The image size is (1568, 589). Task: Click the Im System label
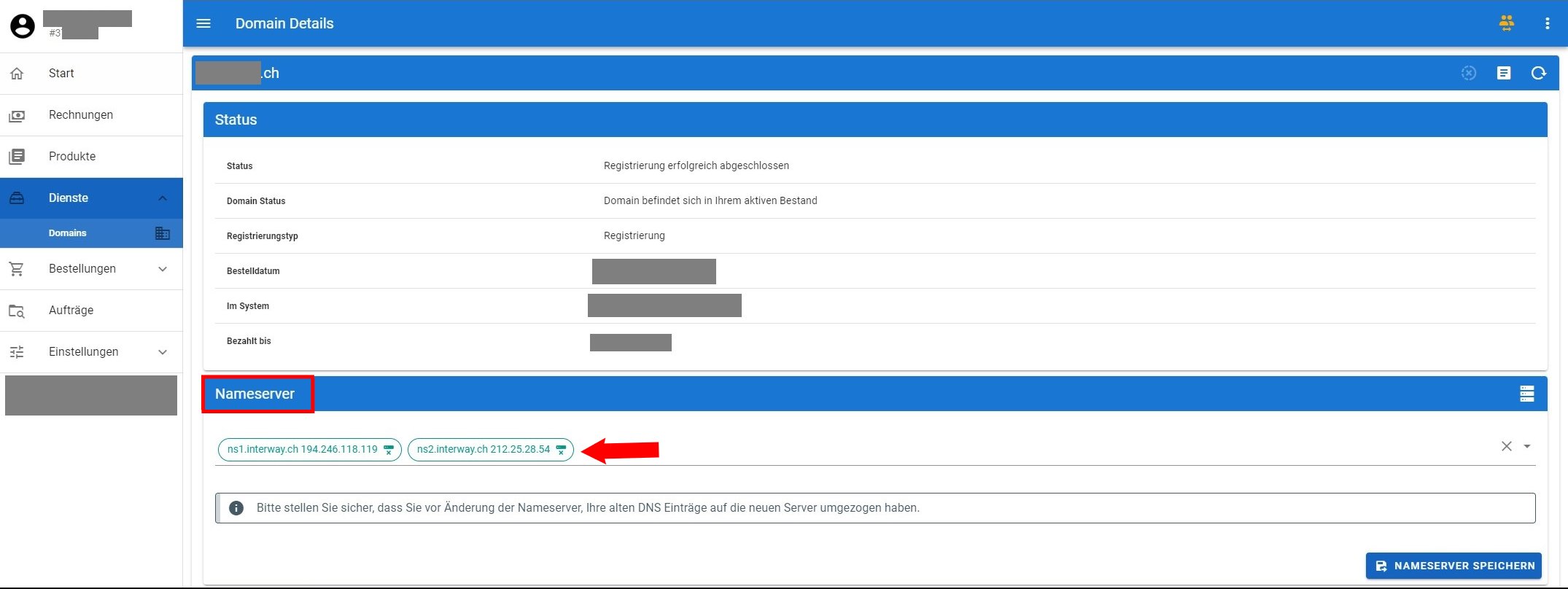point(248,306)
